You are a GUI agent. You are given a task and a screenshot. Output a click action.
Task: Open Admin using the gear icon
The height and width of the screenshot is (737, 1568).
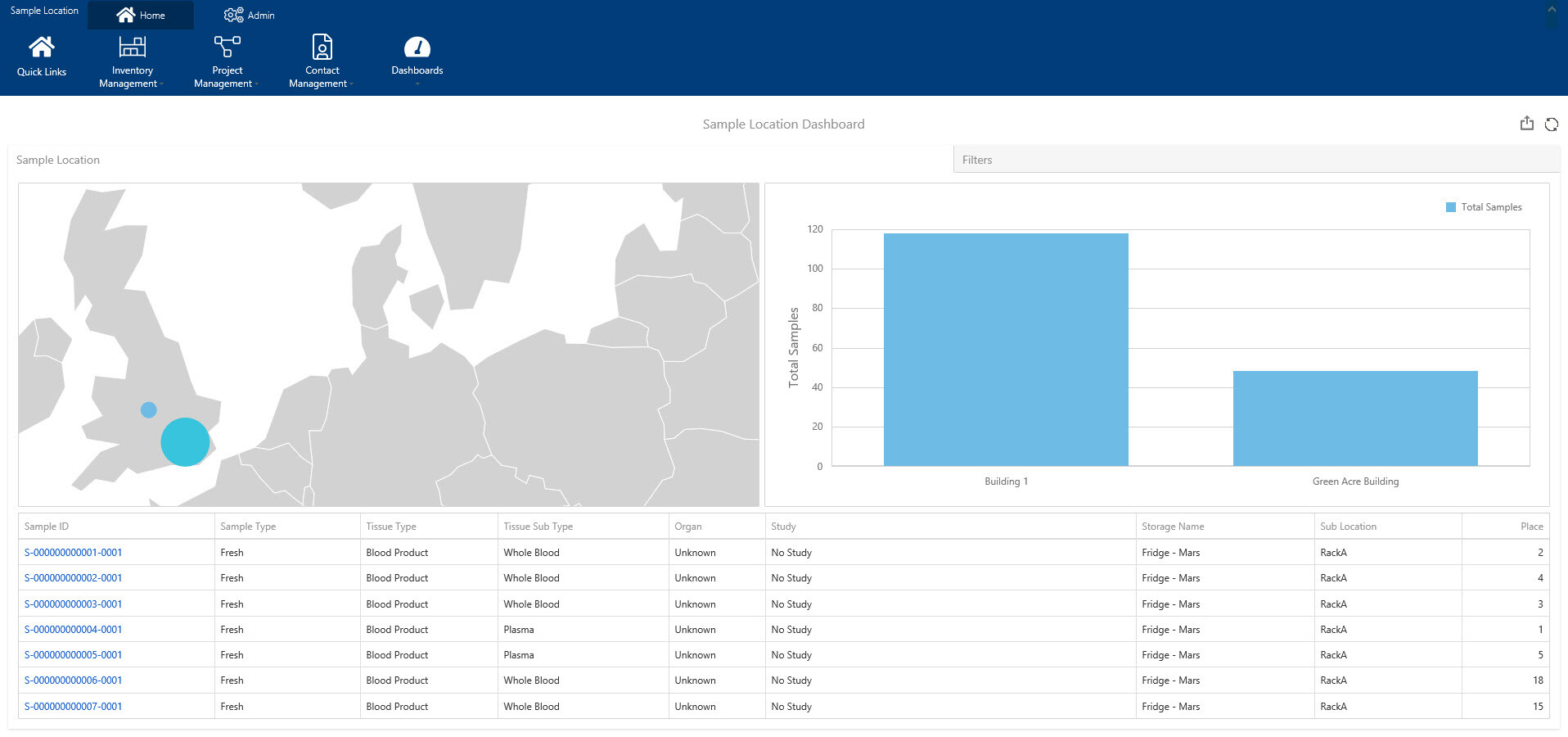click(233, 14)
